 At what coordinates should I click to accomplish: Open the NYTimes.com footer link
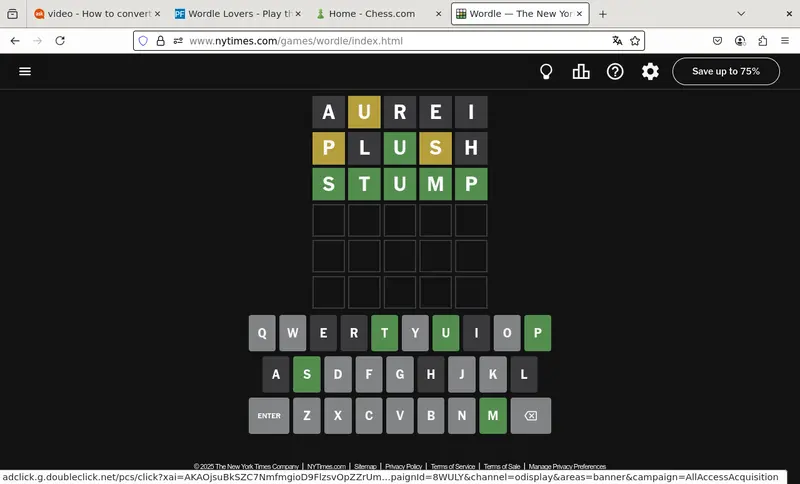coord(327,466)
